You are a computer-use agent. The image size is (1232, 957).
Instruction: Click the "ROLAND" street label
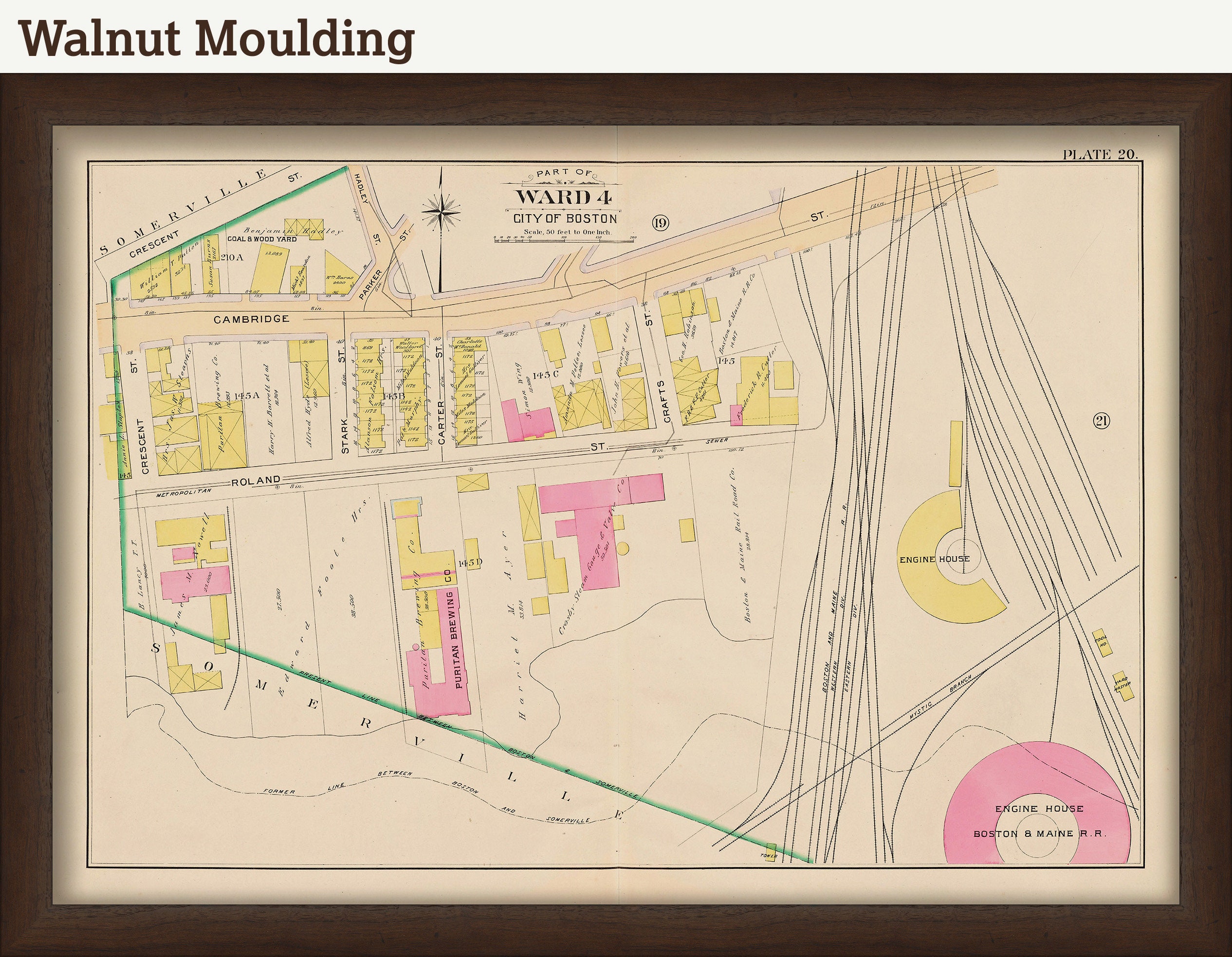pyautogui.click(x=256, y=481)
